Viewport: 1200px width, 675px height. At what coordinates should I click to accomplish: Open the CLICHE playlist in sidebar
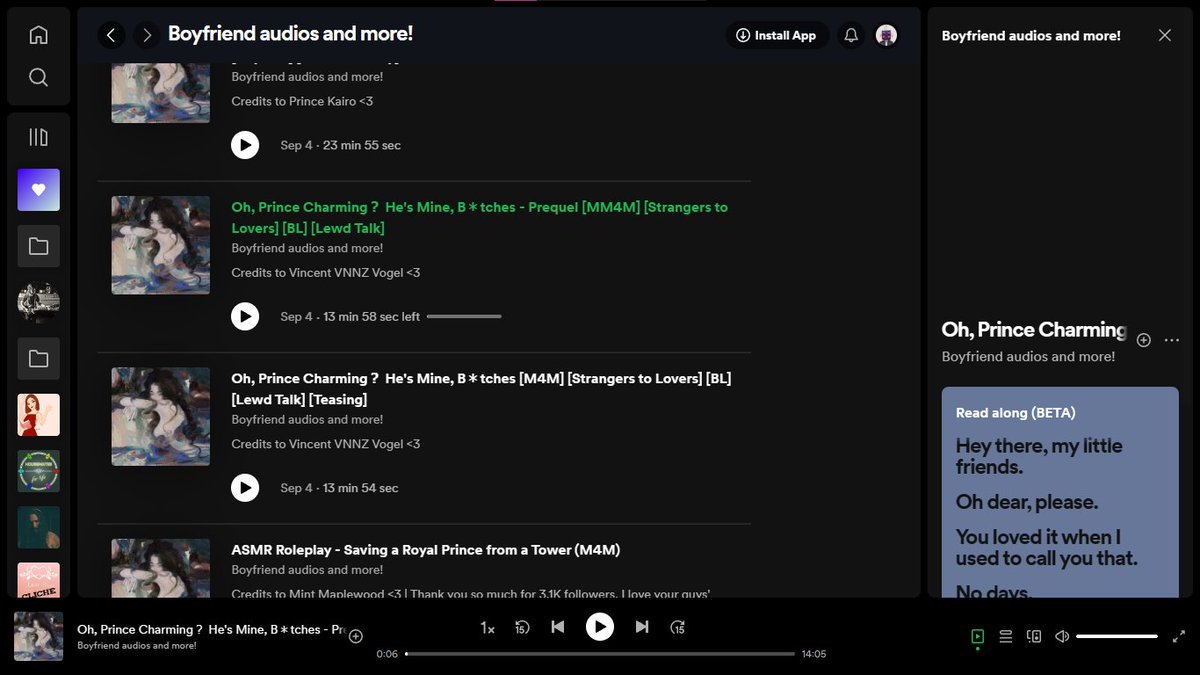38,581
